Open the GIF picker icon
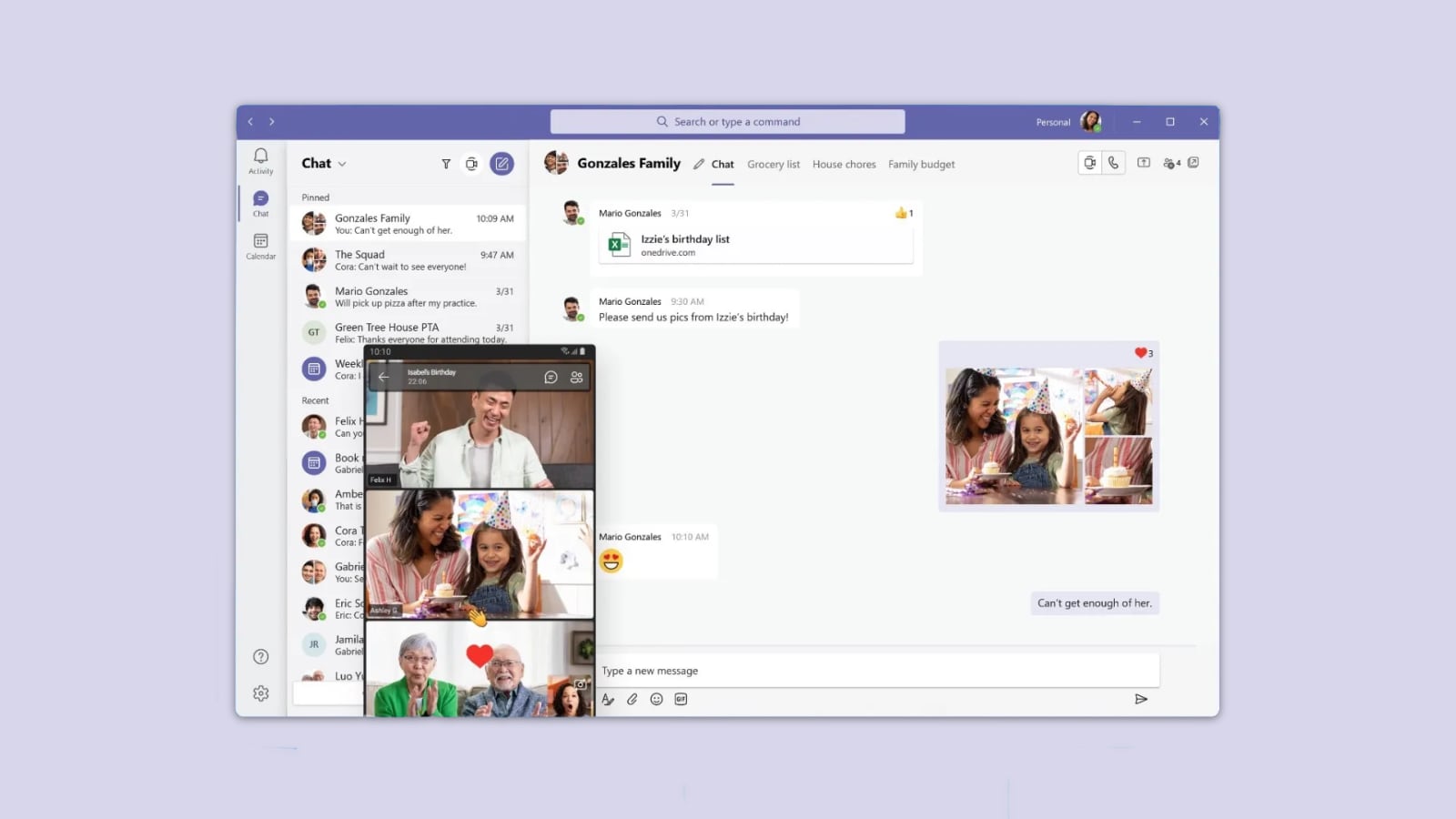The image size is (1456, 819). pyautogui.click(x=681, y=699)
